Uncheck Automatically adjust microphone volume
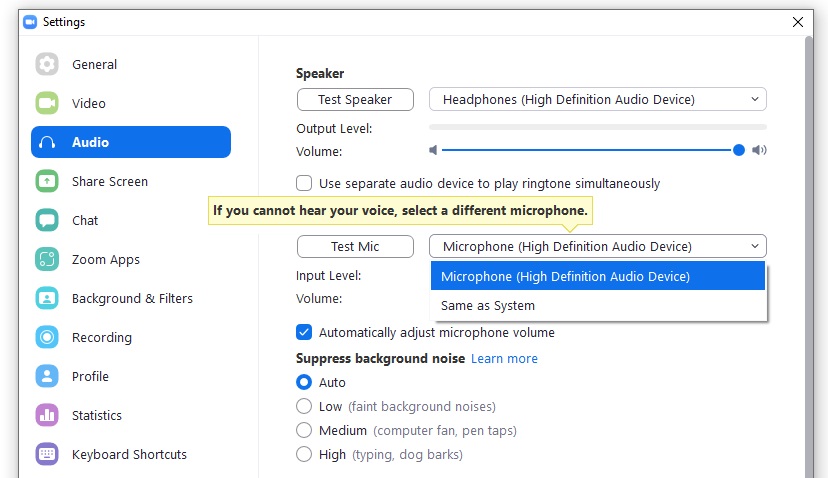 tap(304, 332)
